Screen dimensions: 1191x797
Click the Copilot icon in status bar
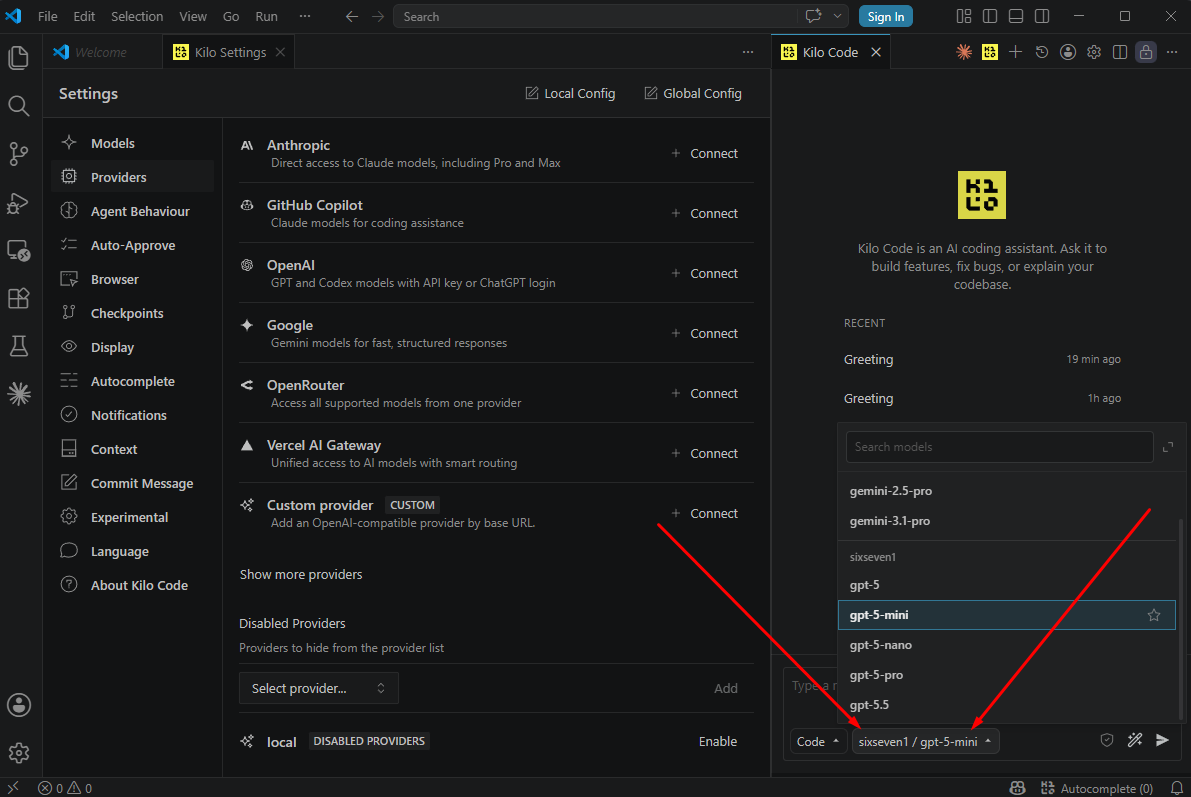pyautogui.click(x=1017, y=788)
